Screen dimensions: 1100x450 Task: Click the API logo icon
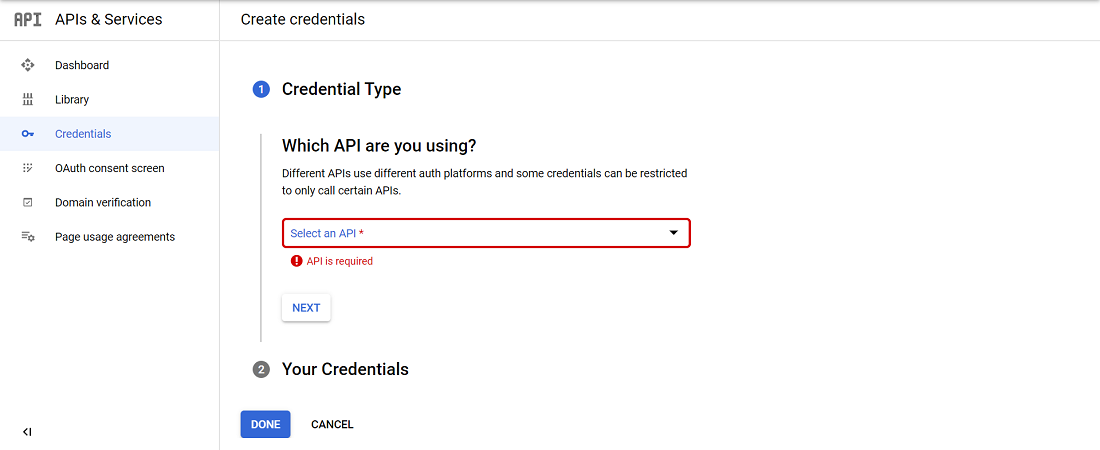coord(28,19)
